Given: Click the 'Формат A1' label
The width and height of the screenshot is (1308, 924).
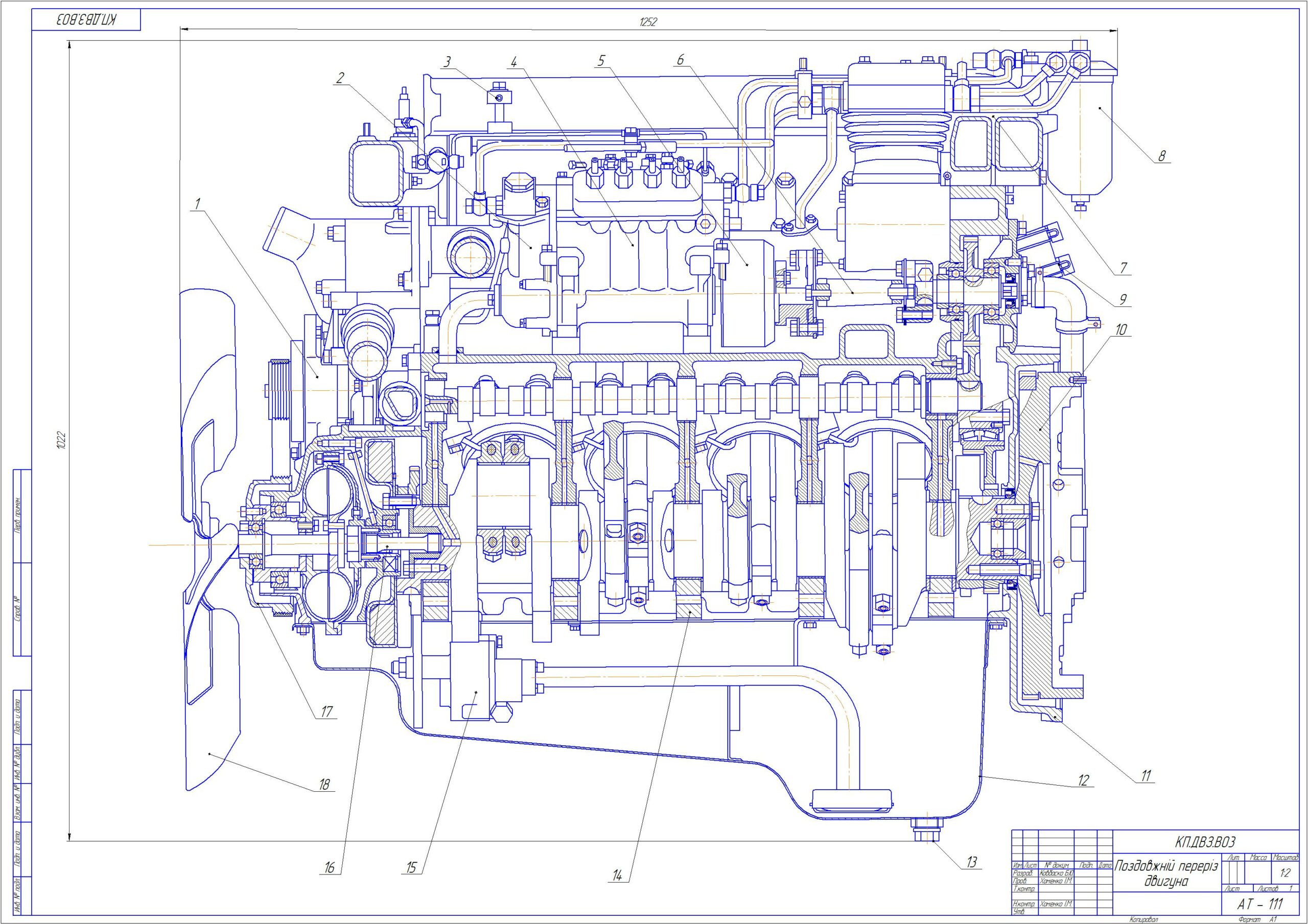Looking at the screenshot, I should (x=1257, y=919).
